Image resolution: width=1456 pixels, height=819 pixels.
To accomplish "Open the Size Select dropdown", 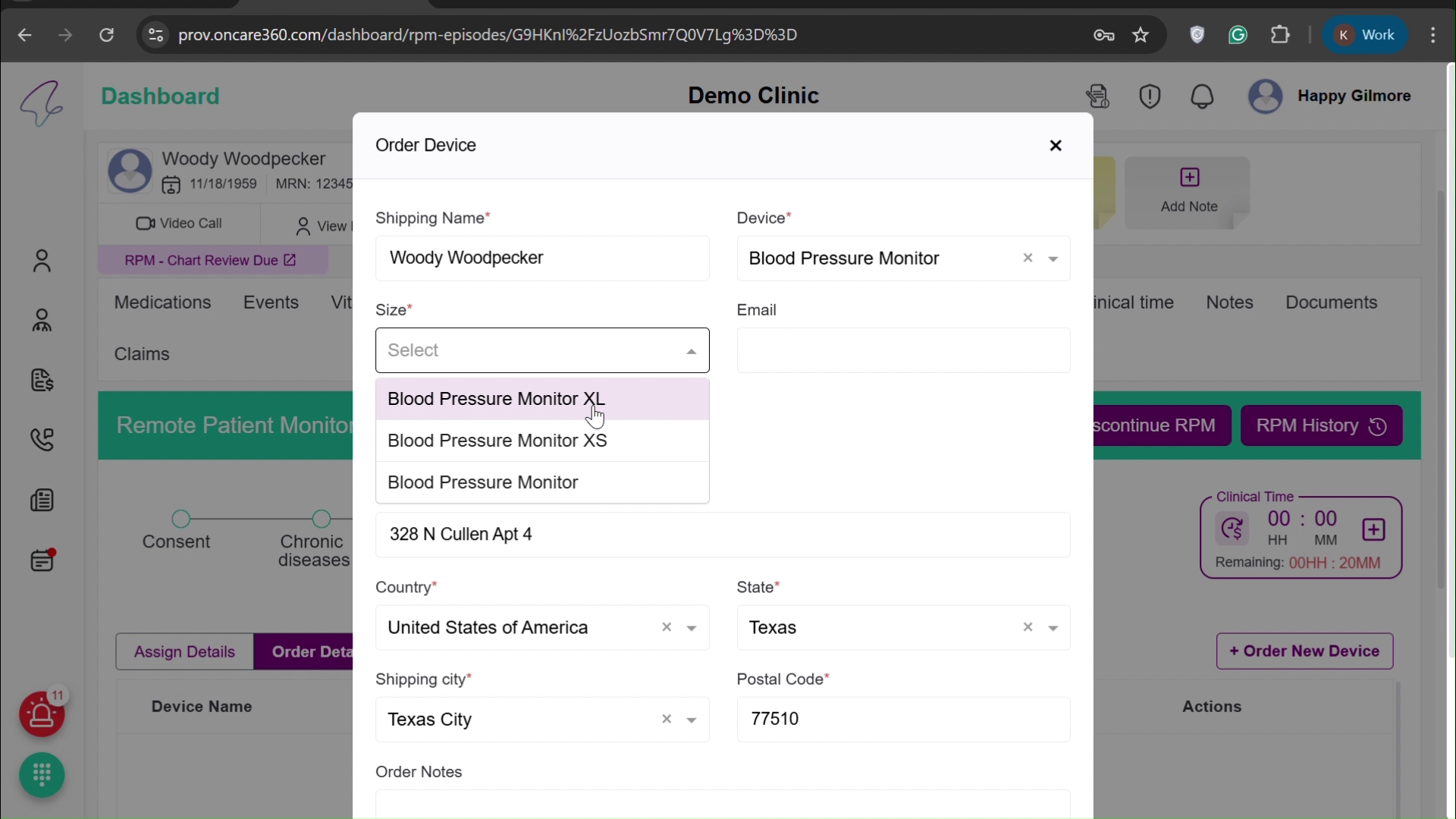I will point(541,350).
